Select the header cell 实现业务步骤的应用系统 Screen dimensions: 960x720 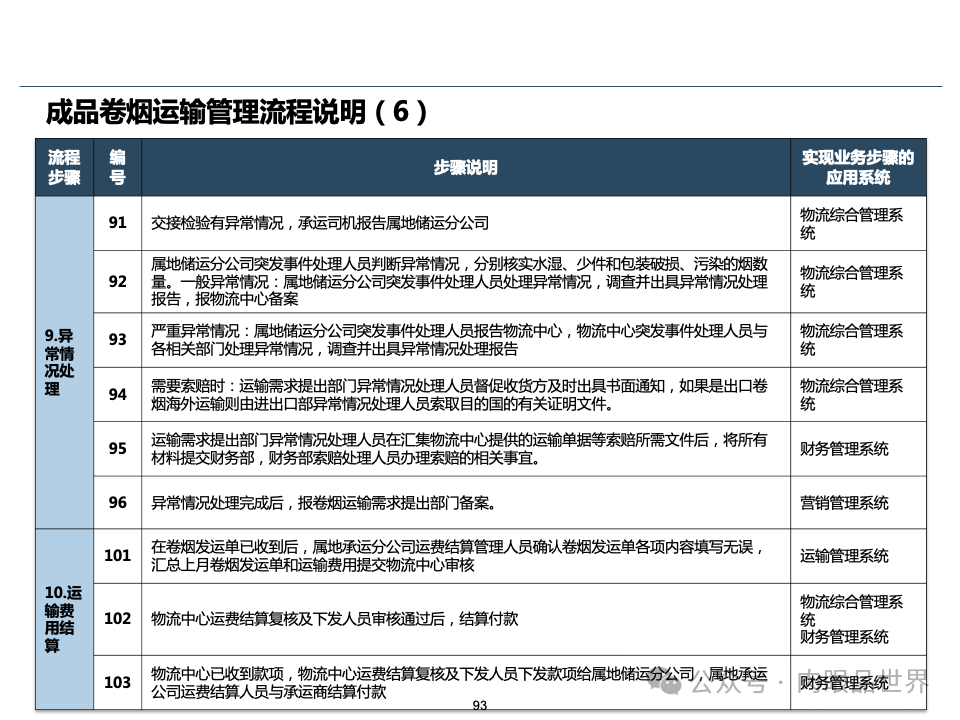858,167
